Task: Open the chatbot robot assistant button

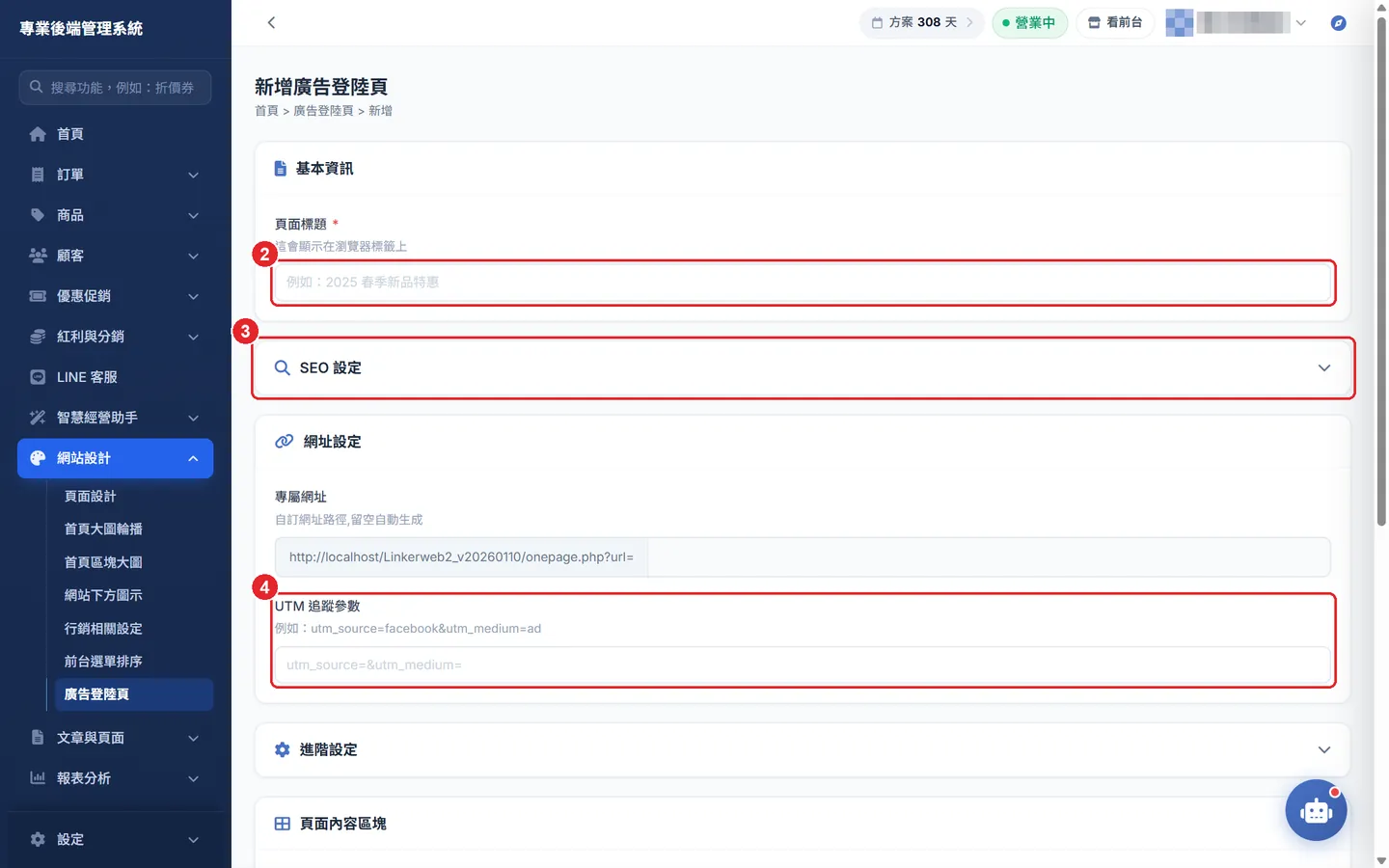Action: coord(1316,810)
